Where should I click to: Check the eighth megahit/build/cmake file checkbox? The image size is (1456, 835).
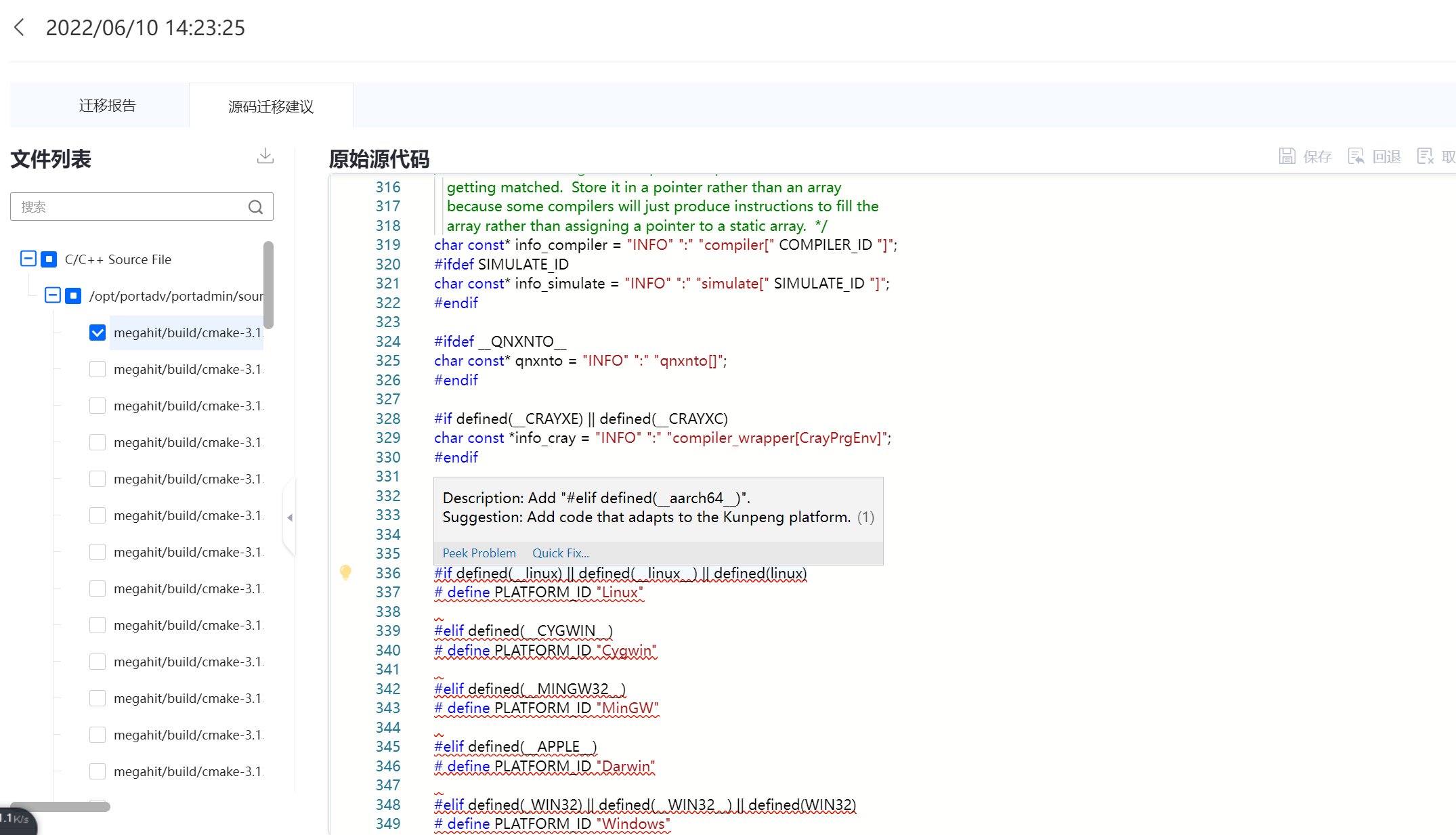[x=98, y=588]
